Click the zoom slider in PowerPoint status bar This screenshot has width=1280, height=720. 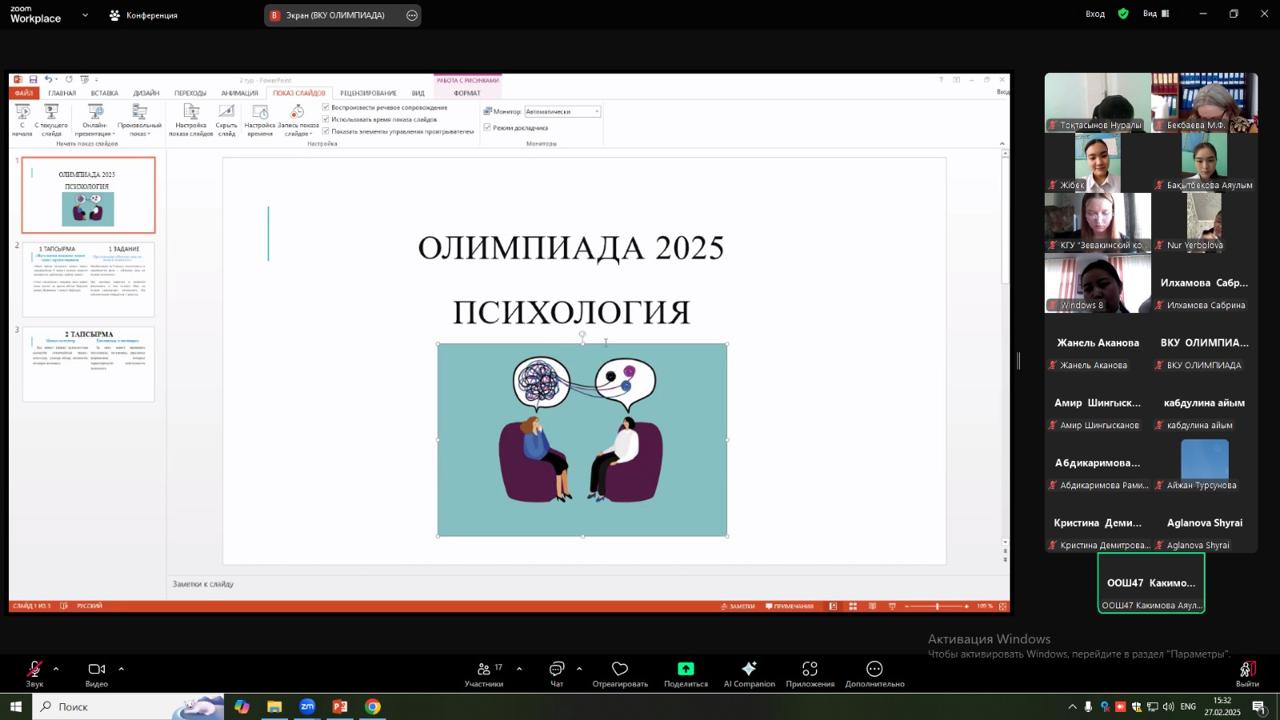pyautogui.click(x=937, y=606)
